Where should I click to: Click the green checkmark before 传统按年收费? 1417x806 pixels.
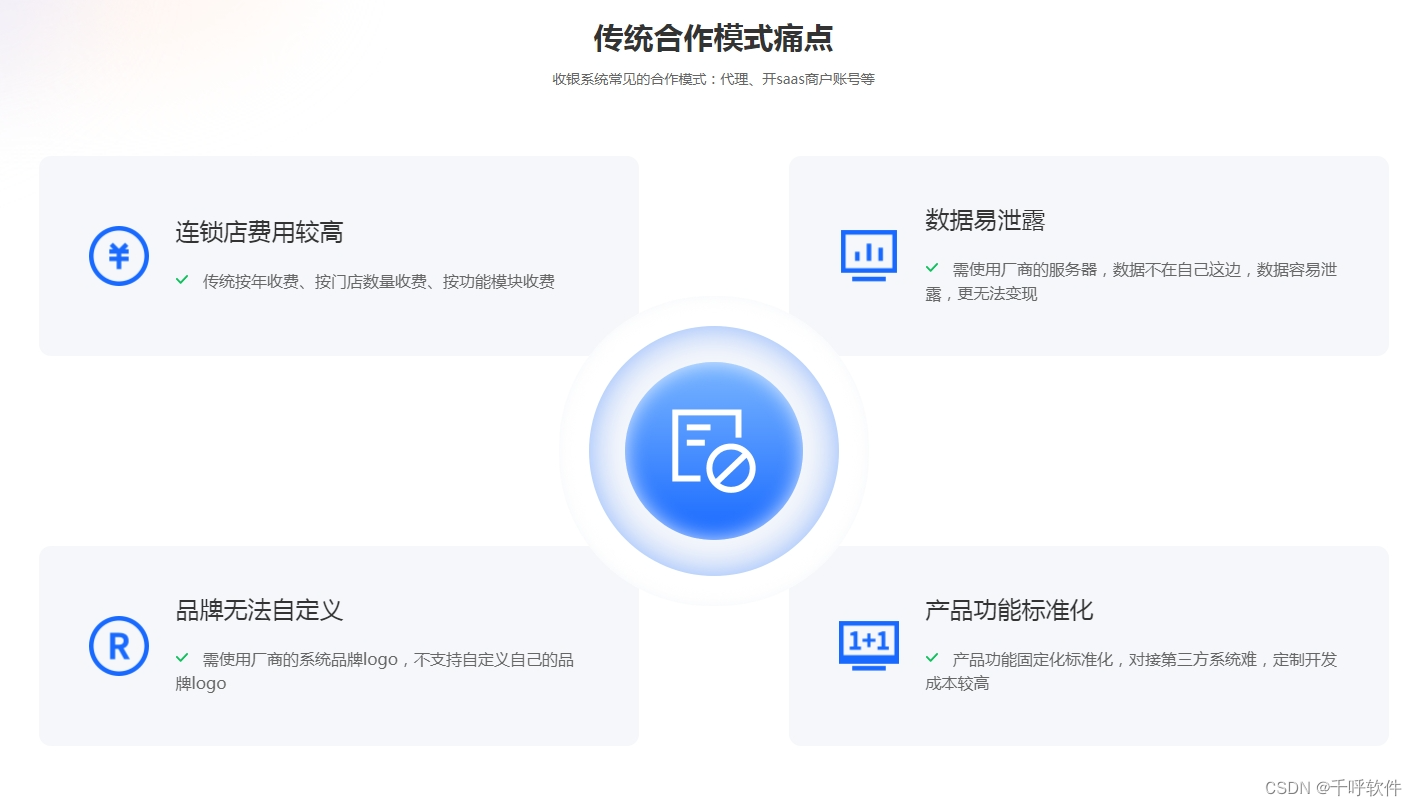182,280
